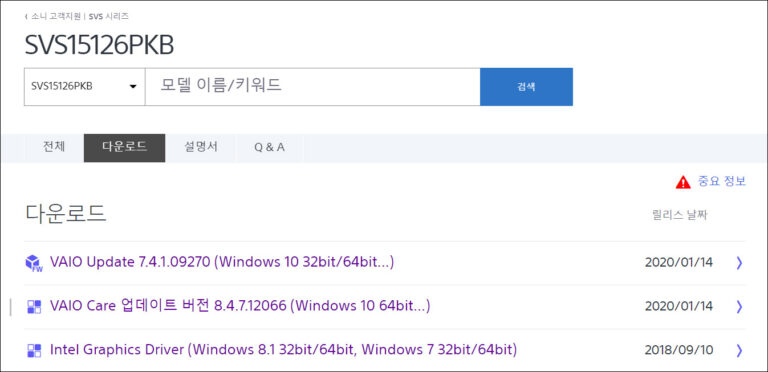This screenshot has height=372, width=768.
Task: Expand the VAIO Update row chevron
Action: (739, 263)
